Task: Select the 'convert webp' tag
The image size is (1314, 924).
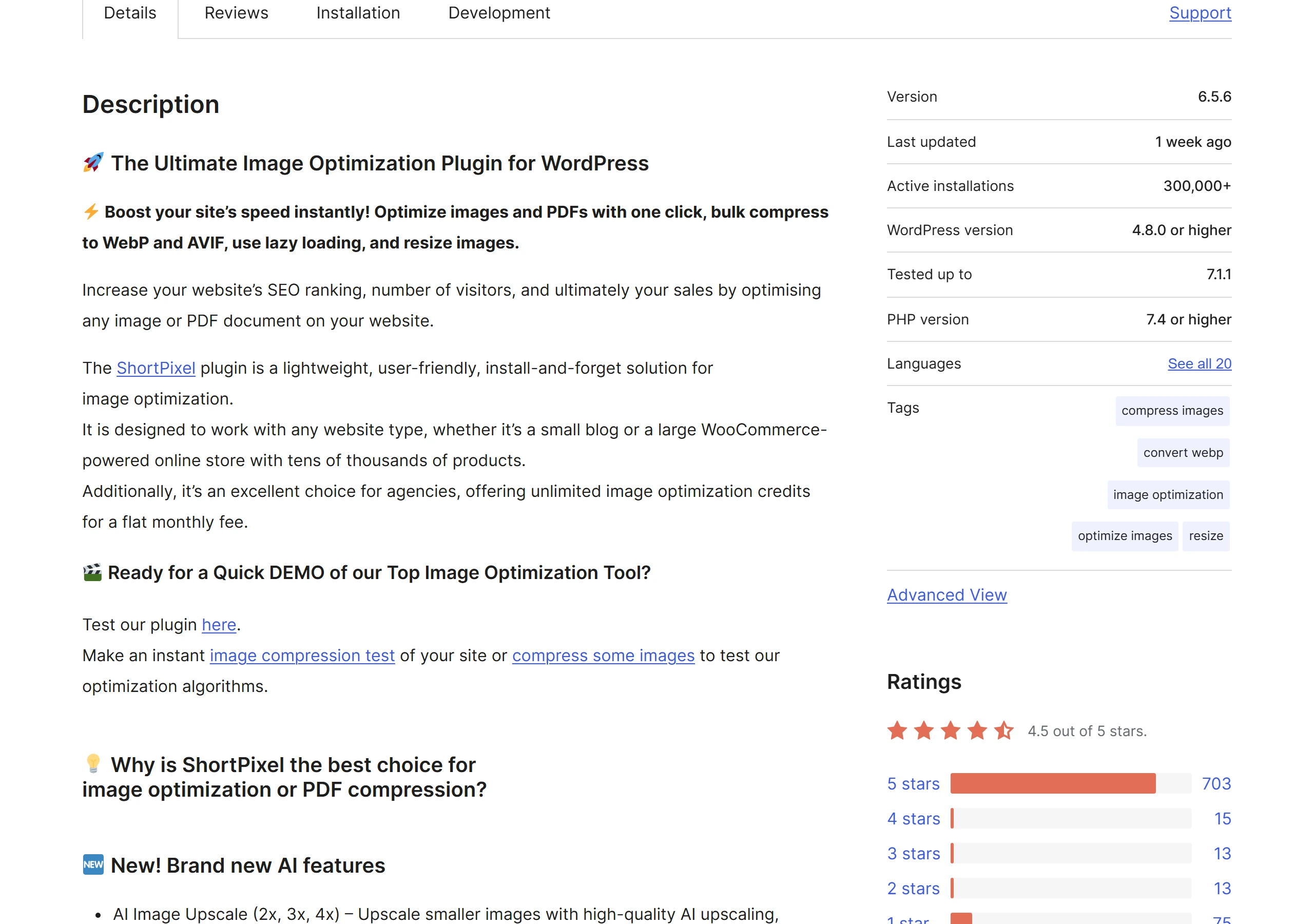Action: (x=1183, y=453)
